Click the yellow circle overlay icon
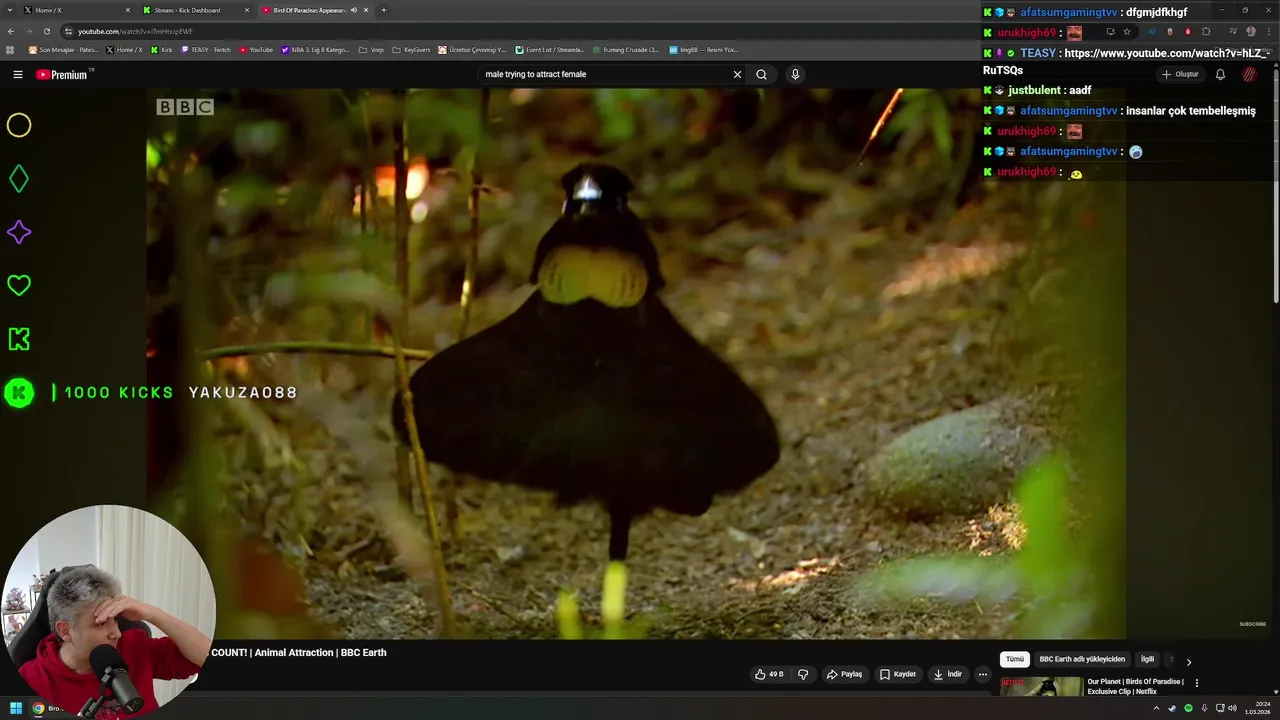 point(19,125)
